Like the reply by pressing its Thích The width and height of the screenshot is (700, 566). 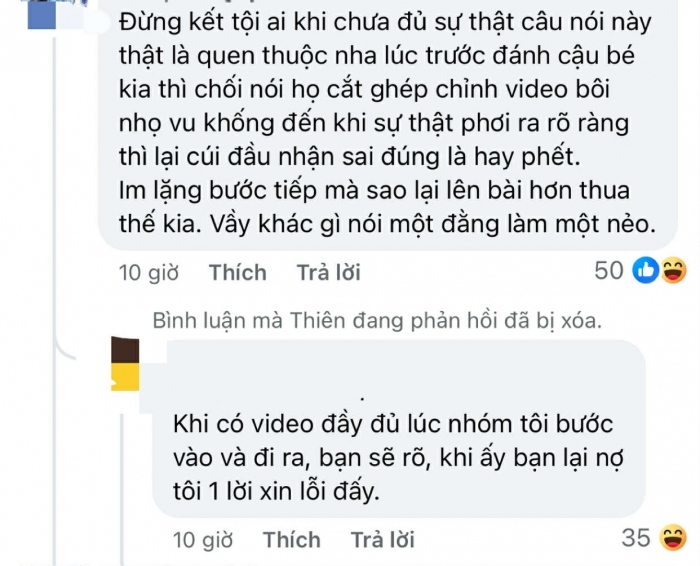pos(292,540)
